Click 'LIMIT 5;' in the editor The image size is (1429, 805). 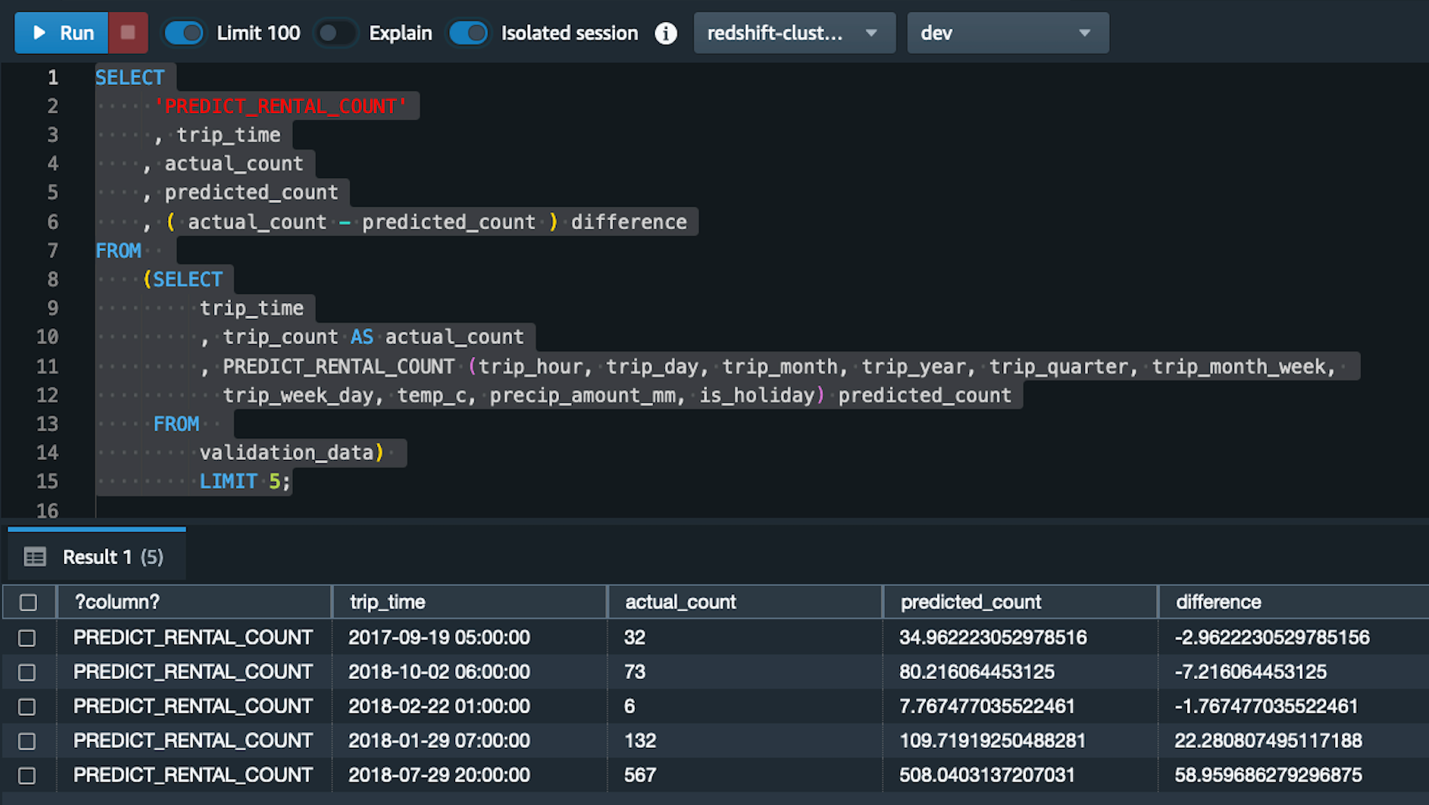pos(245,481)
